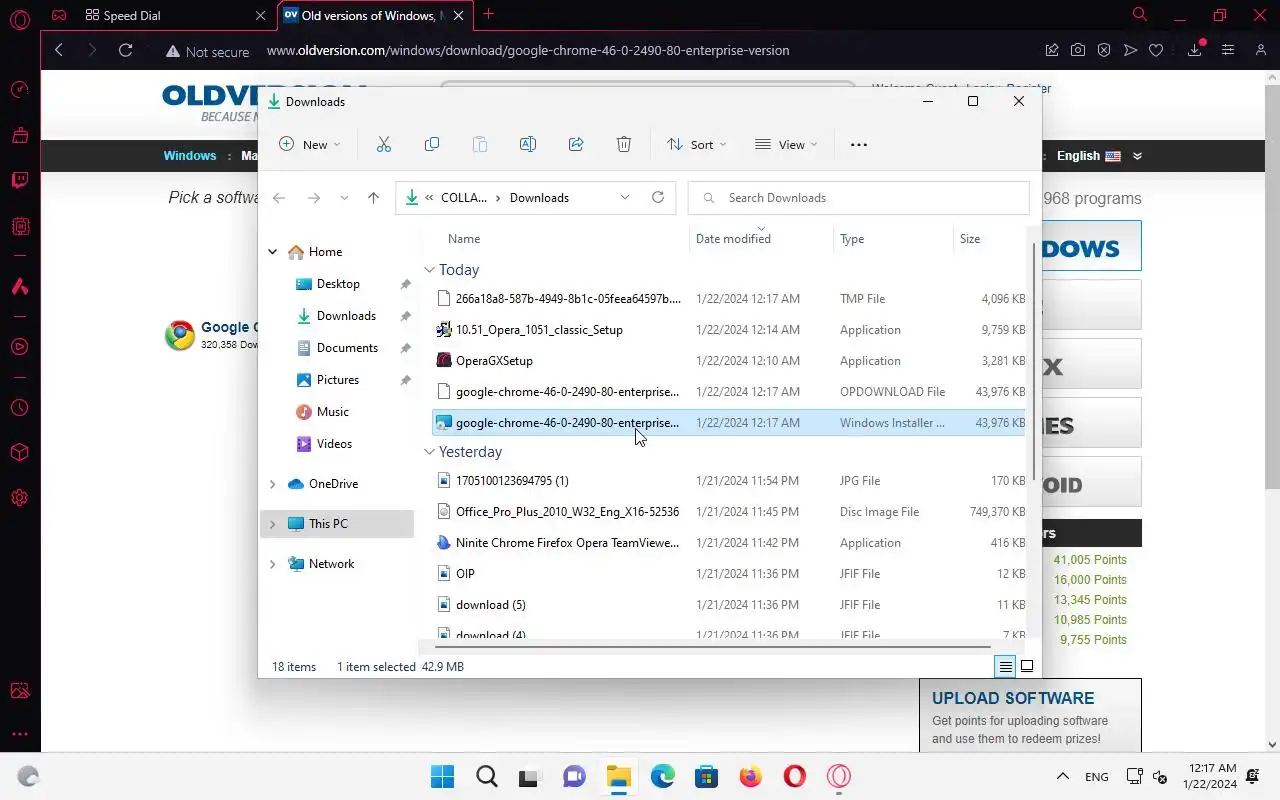Open GX Corner gamepad icon

[x=59, y=15]
